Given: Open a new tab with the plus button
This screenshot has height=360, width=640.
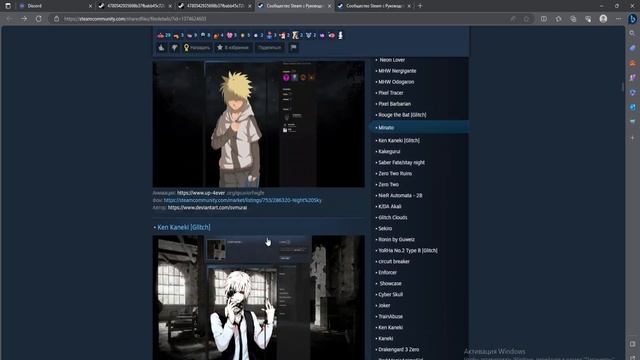Looking at the screenshot, I should click(420, 6).
